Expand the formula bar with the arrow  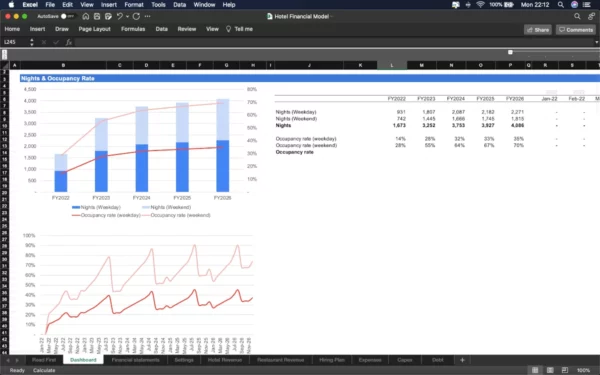pos(597,42)
